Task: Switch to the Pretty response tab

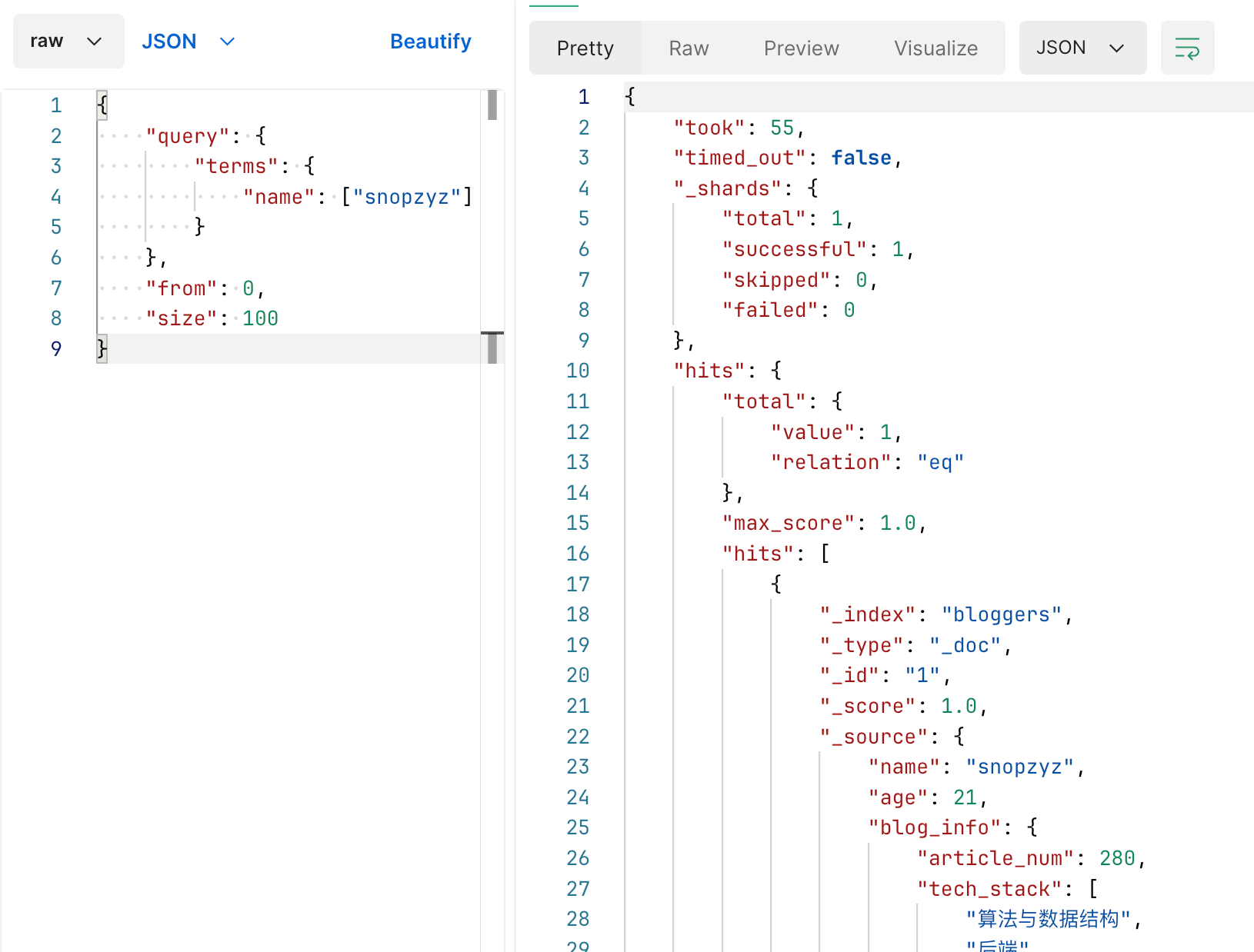Action: point(585,48)
